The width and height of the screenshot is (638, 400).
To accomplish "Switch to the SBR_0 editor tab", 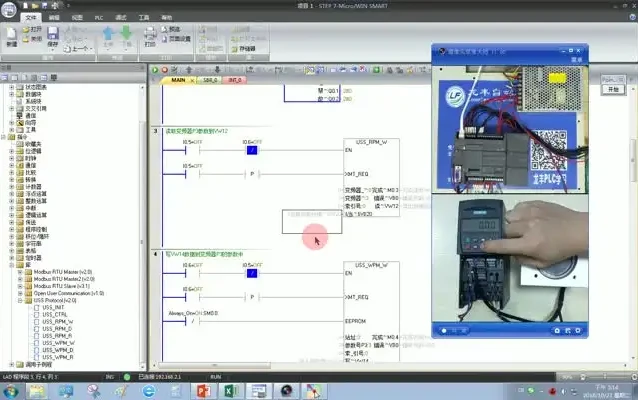I will 209,79.
